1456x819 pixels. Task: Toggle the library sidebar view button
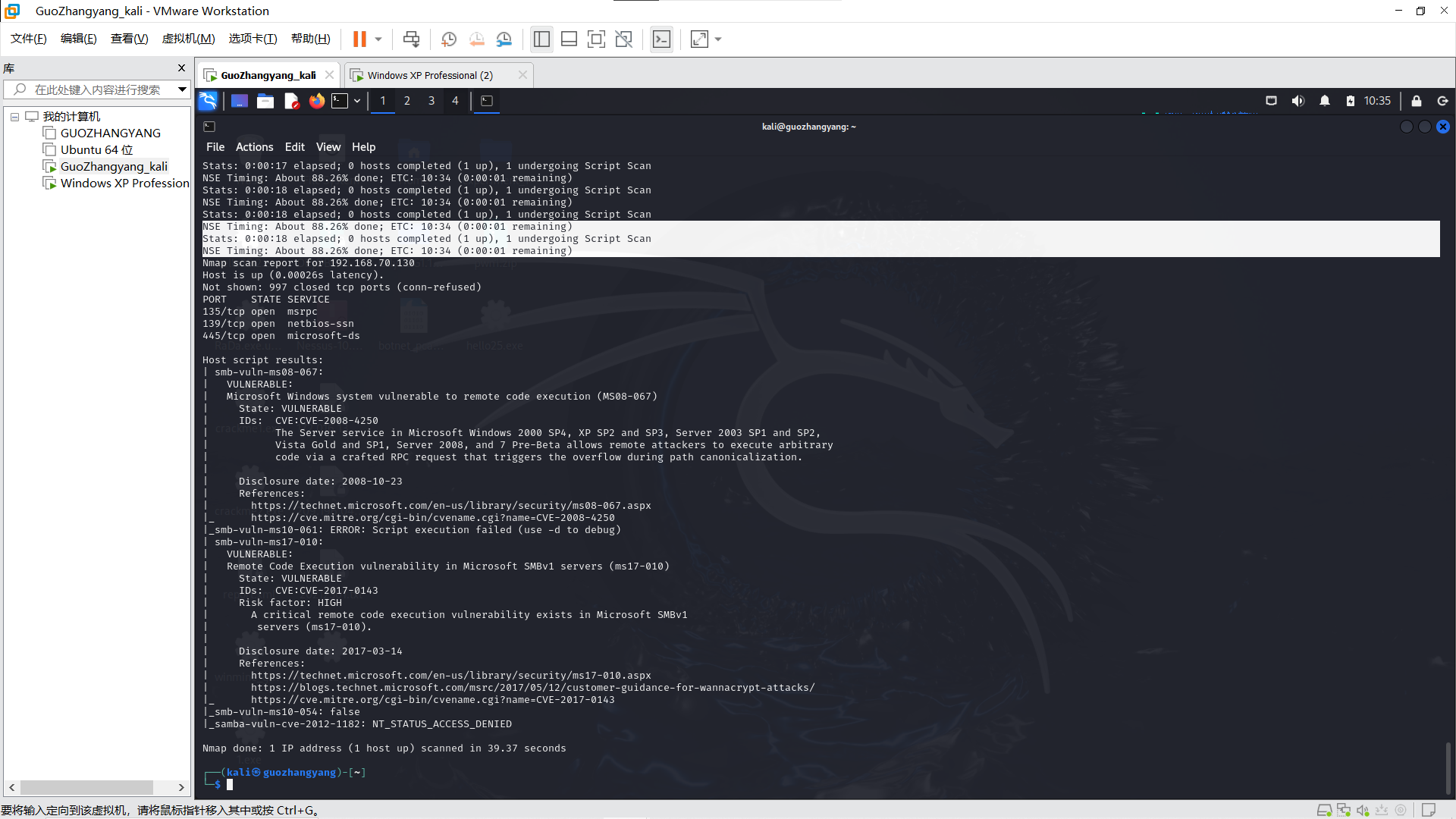pyautogui.click(x=541, y=39)
